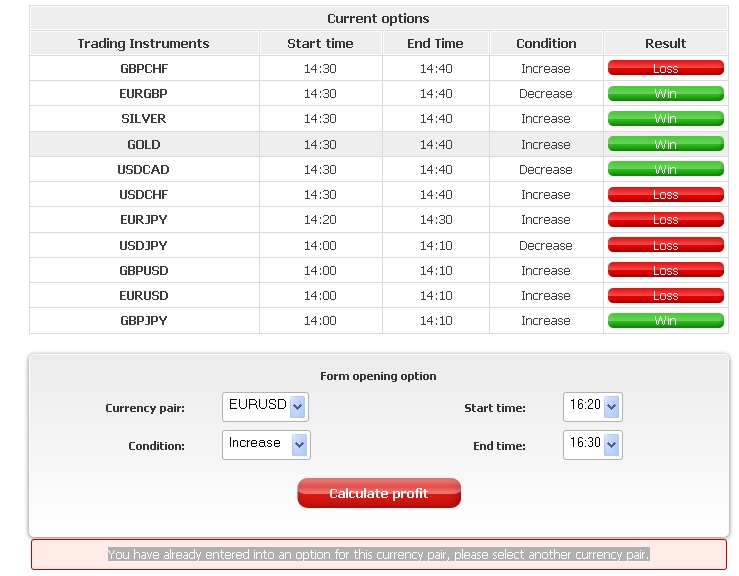Screen dimensions: 739x576
Task: Click the already-entered option error message
Action: click(378, 554)
